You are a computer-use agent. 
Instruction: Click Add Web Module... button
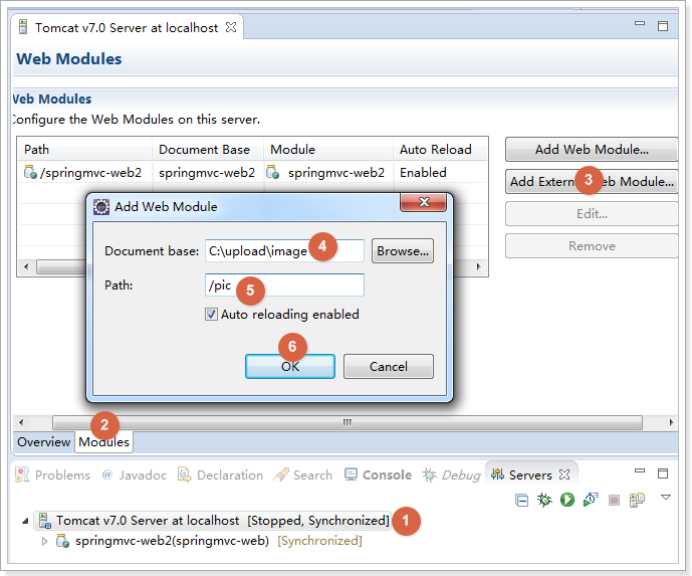pos(591,150)
